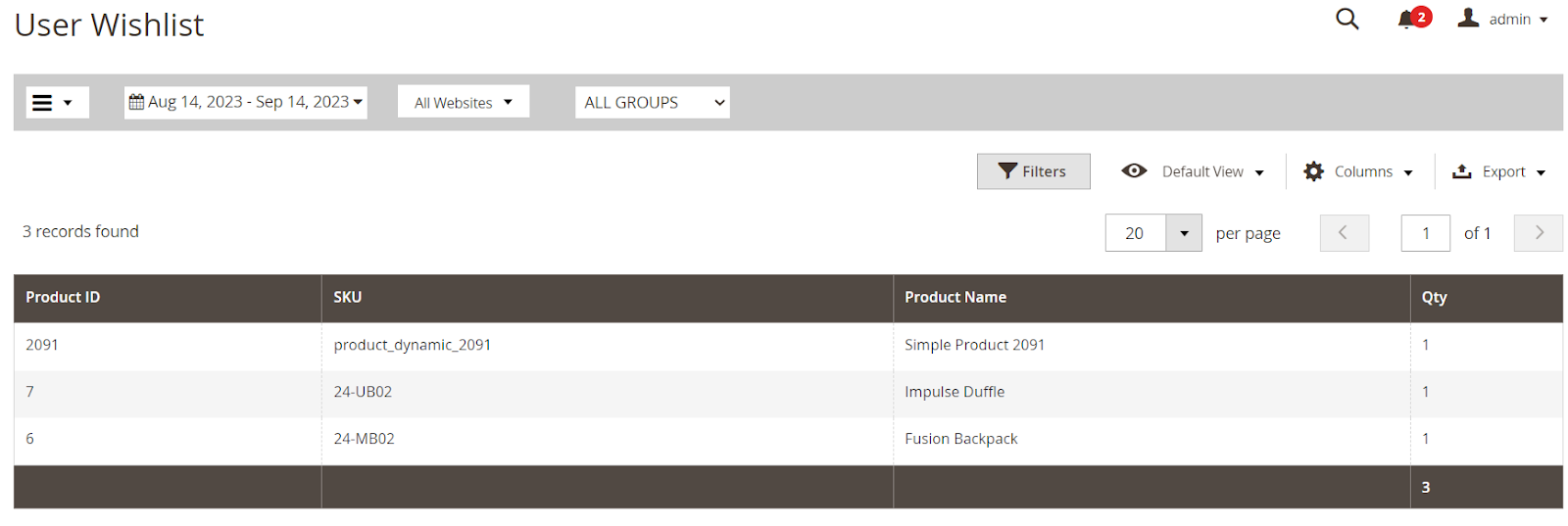The width and height of the screenshot is (1568, 526).
Task: Open the search magnifier icon
Action: pyautogui.click(x=1347, y=19)
